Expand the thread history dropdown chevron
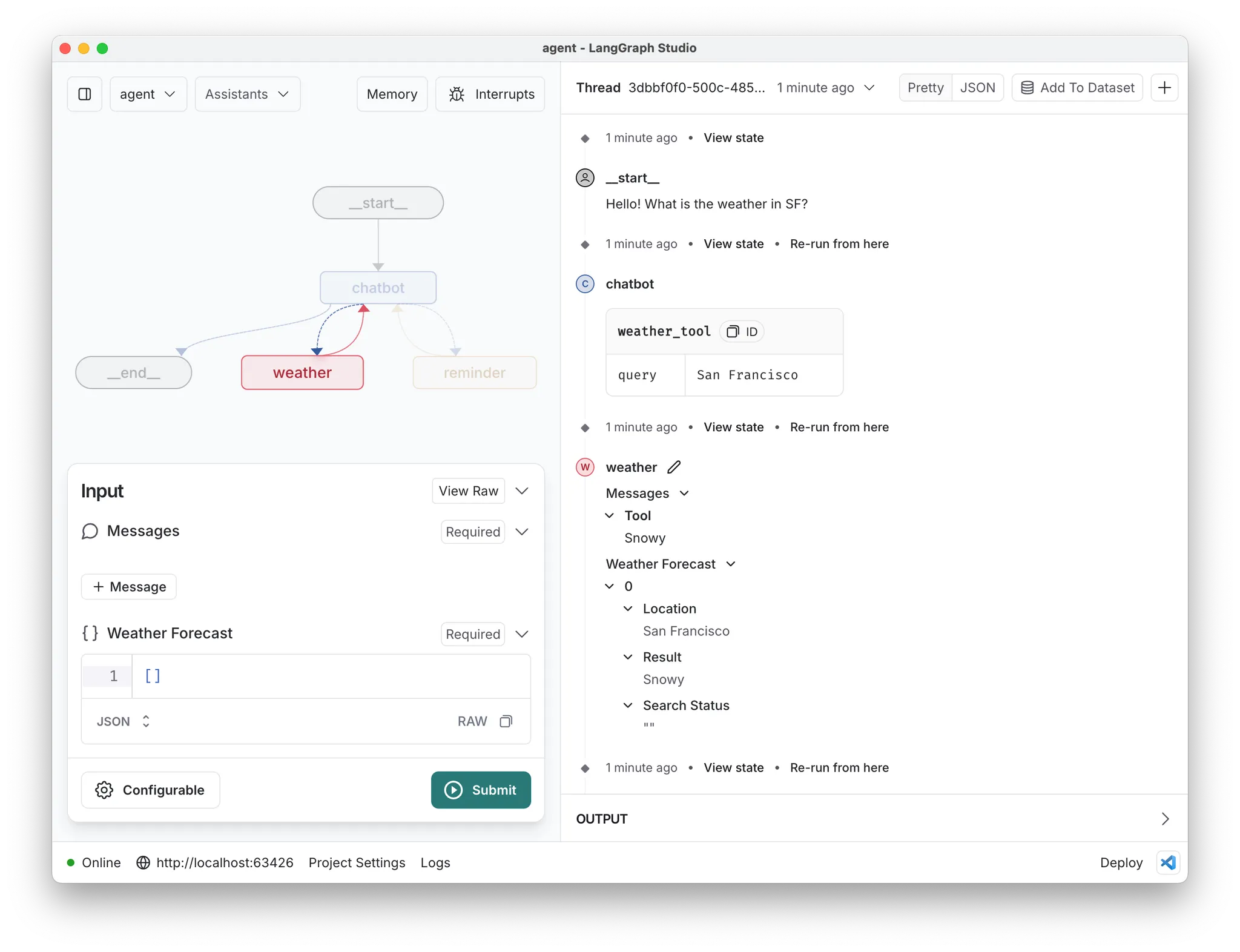 click(869, 88)
